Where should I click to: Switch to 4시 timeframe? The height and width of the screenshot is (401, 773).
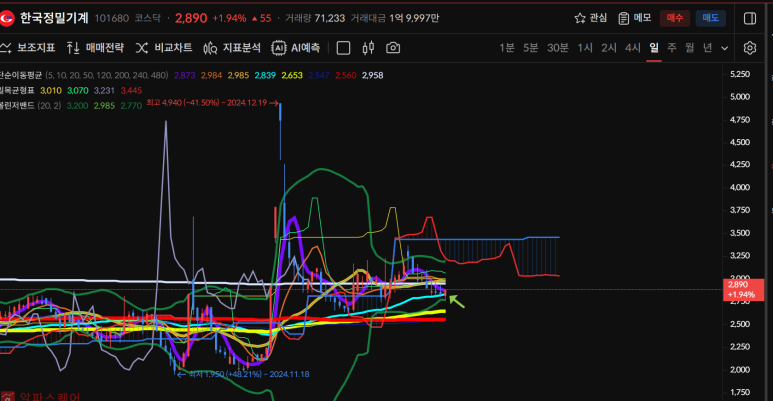click(x=633, y=48)
